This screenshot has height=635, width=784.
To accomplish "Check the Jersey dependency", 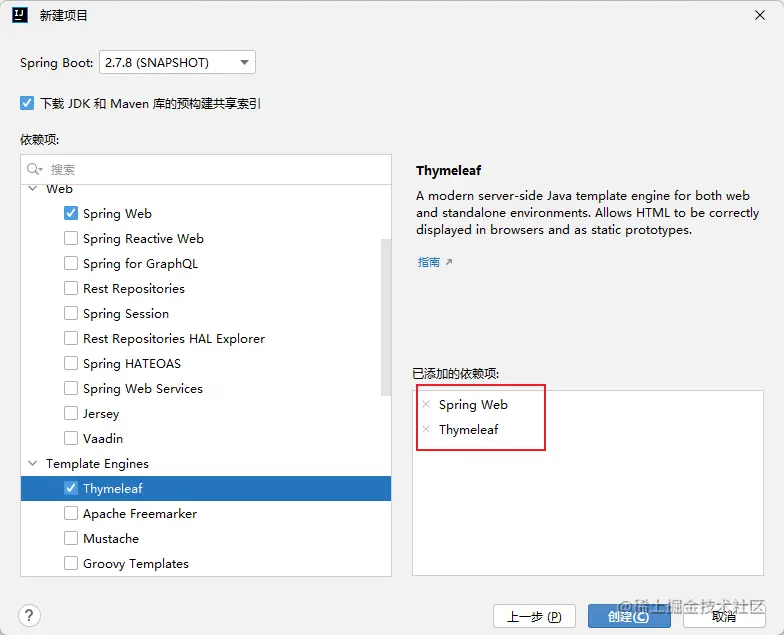I will (71, 413).
